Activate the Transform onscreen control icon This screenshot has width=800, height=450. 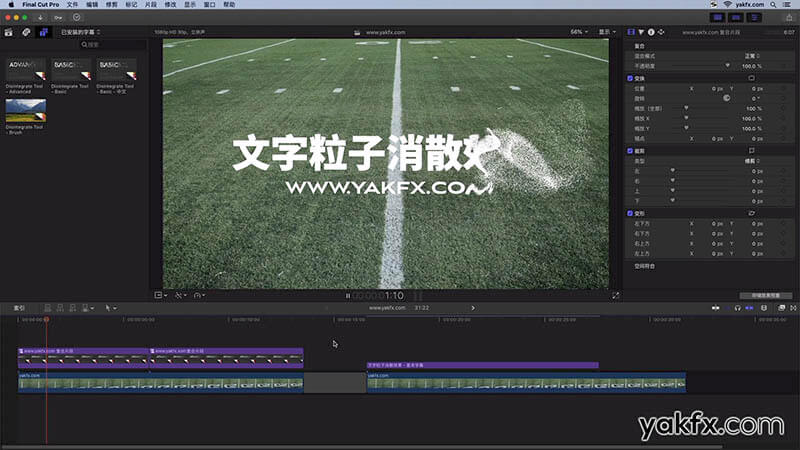click(752, 78)
